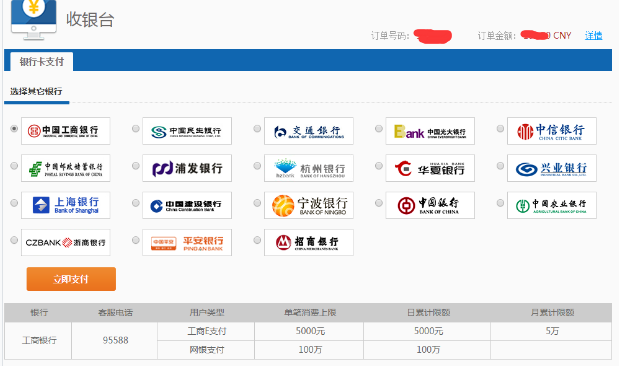Click the China Everbright Bank logo
Image resolution: width=619 pixels, height=366 pixels.
(430, 131)
